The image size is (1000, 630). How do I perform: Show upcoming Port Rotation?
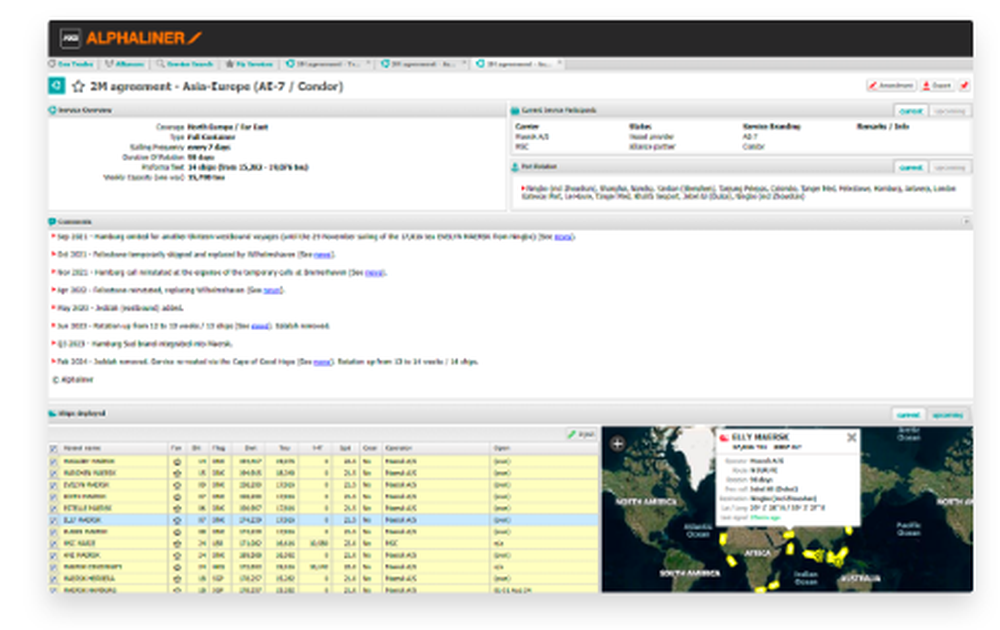950,167
